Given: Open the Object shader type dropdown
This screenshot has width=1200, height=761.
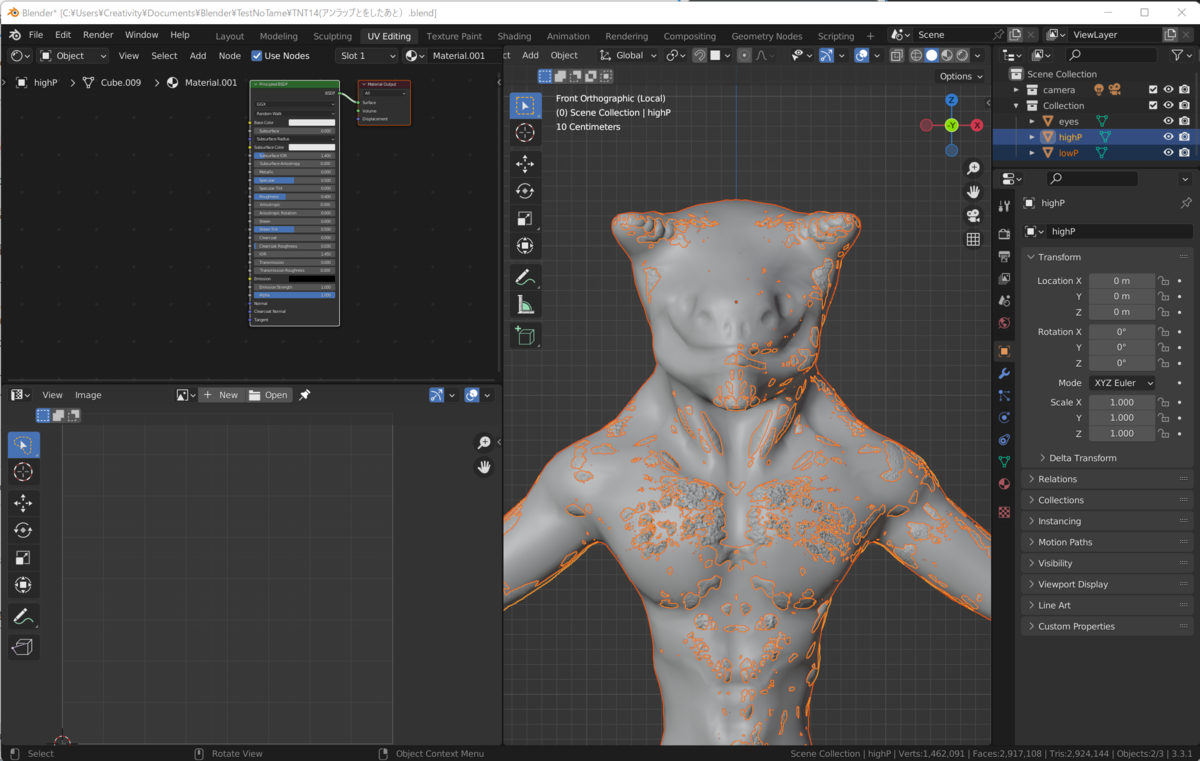Looking at the screenshot, I should pyautogui.click(x=73, y=56).
